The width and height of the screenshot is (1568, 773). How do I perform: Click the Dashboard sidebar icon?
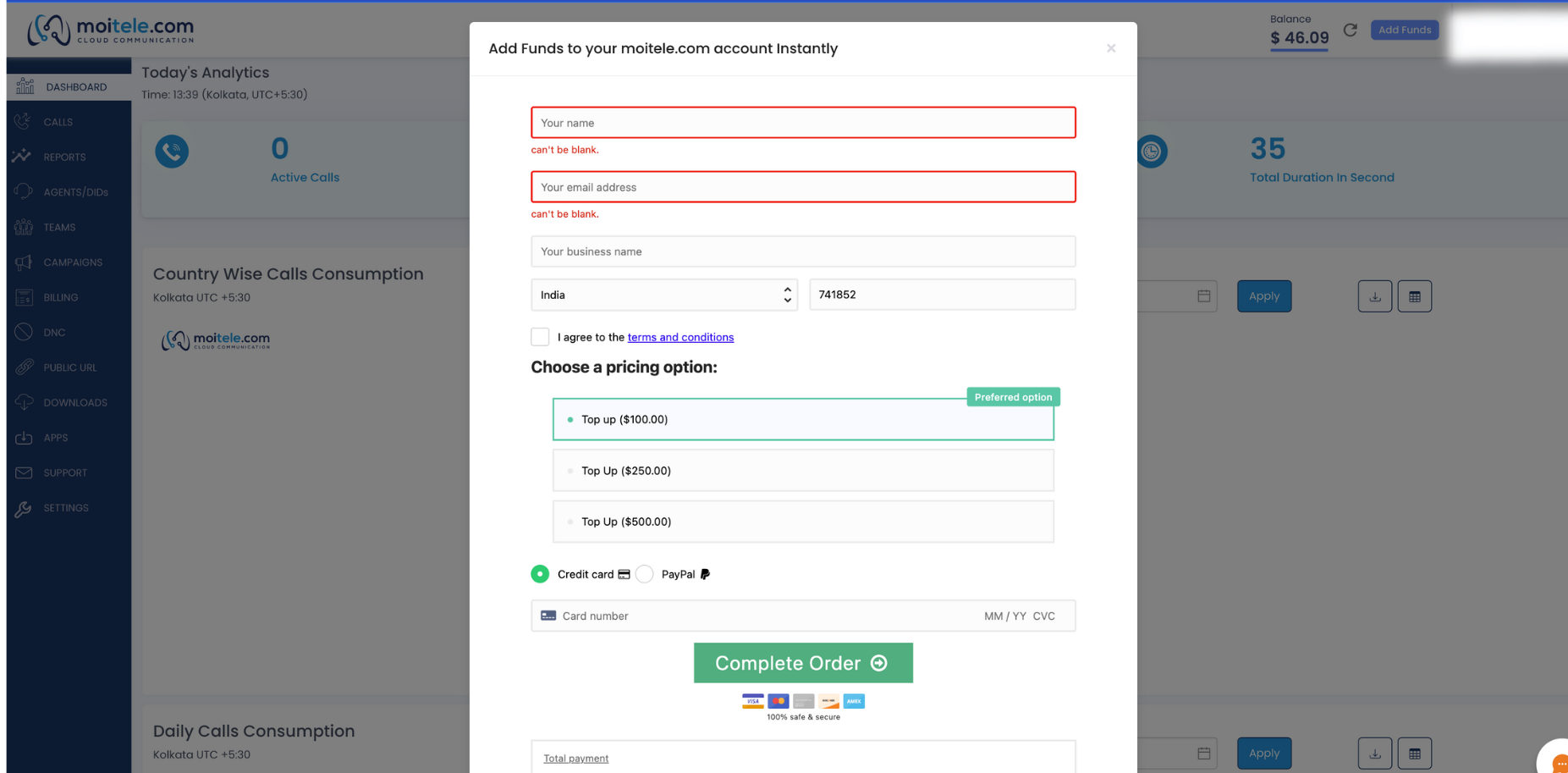(x=25, y=86)
